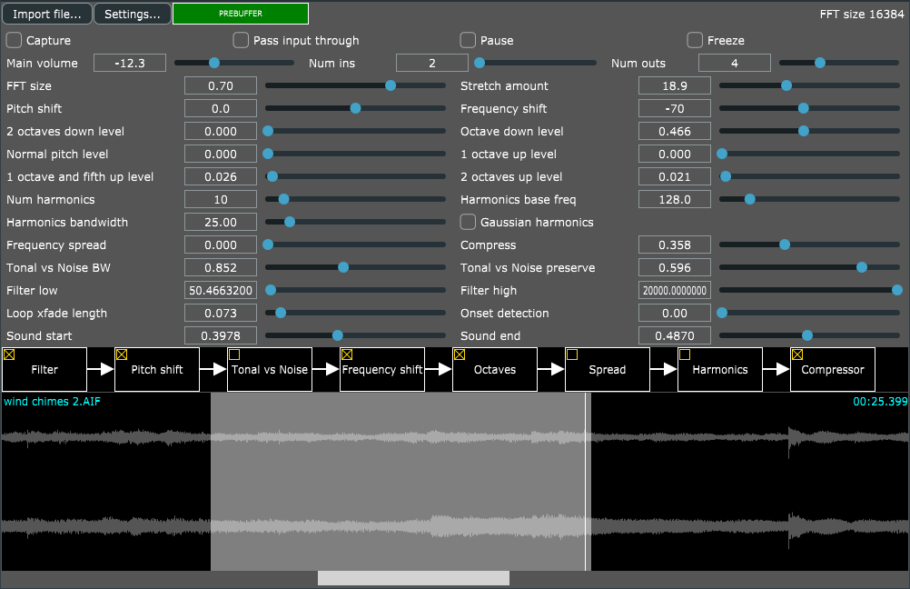The height and width of the screenshot is (589, 910).
Task: Enable the Capture checkbox
Action: [x=13, y=40]
